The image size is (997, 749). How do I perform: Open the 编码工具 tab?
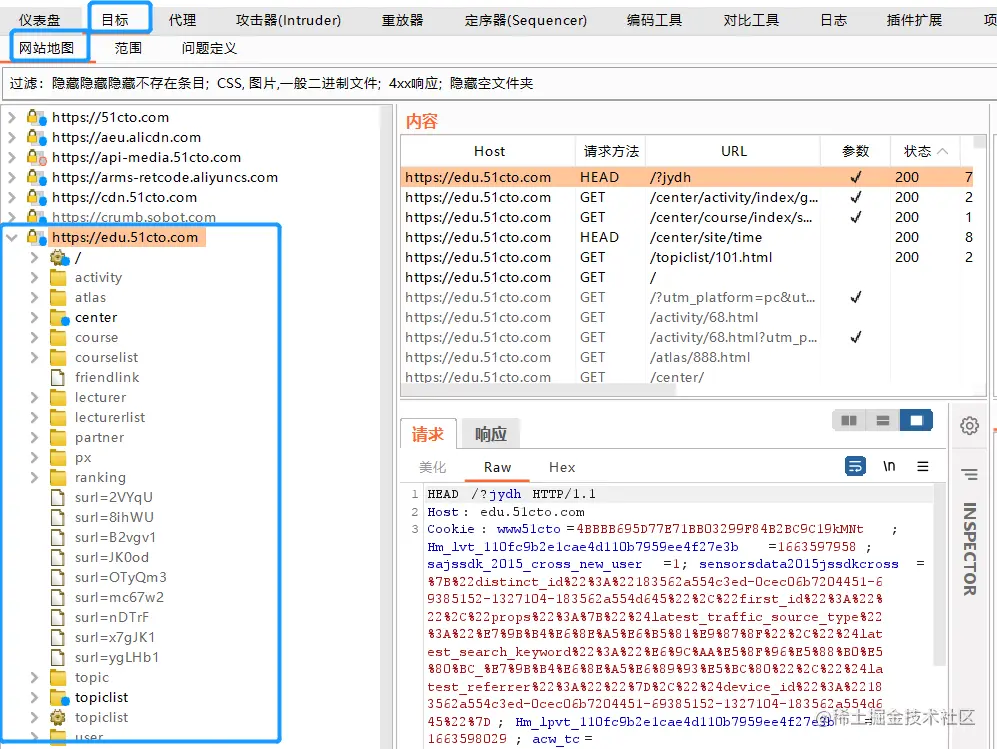[654, 20]
